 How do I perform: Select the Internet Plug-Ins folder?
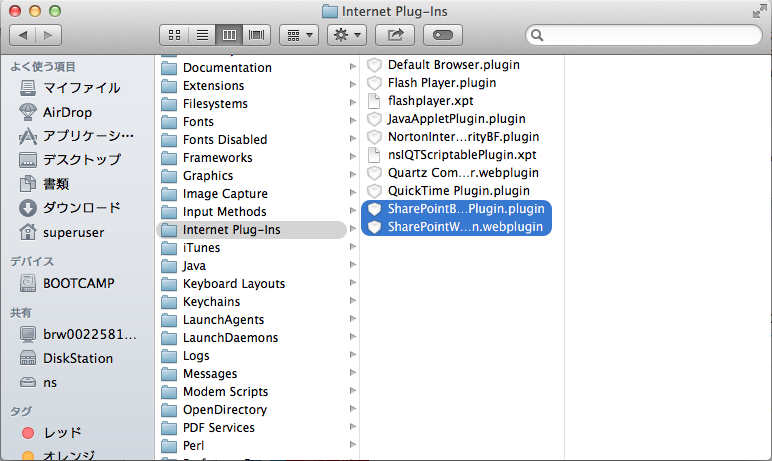pos(252,230)
